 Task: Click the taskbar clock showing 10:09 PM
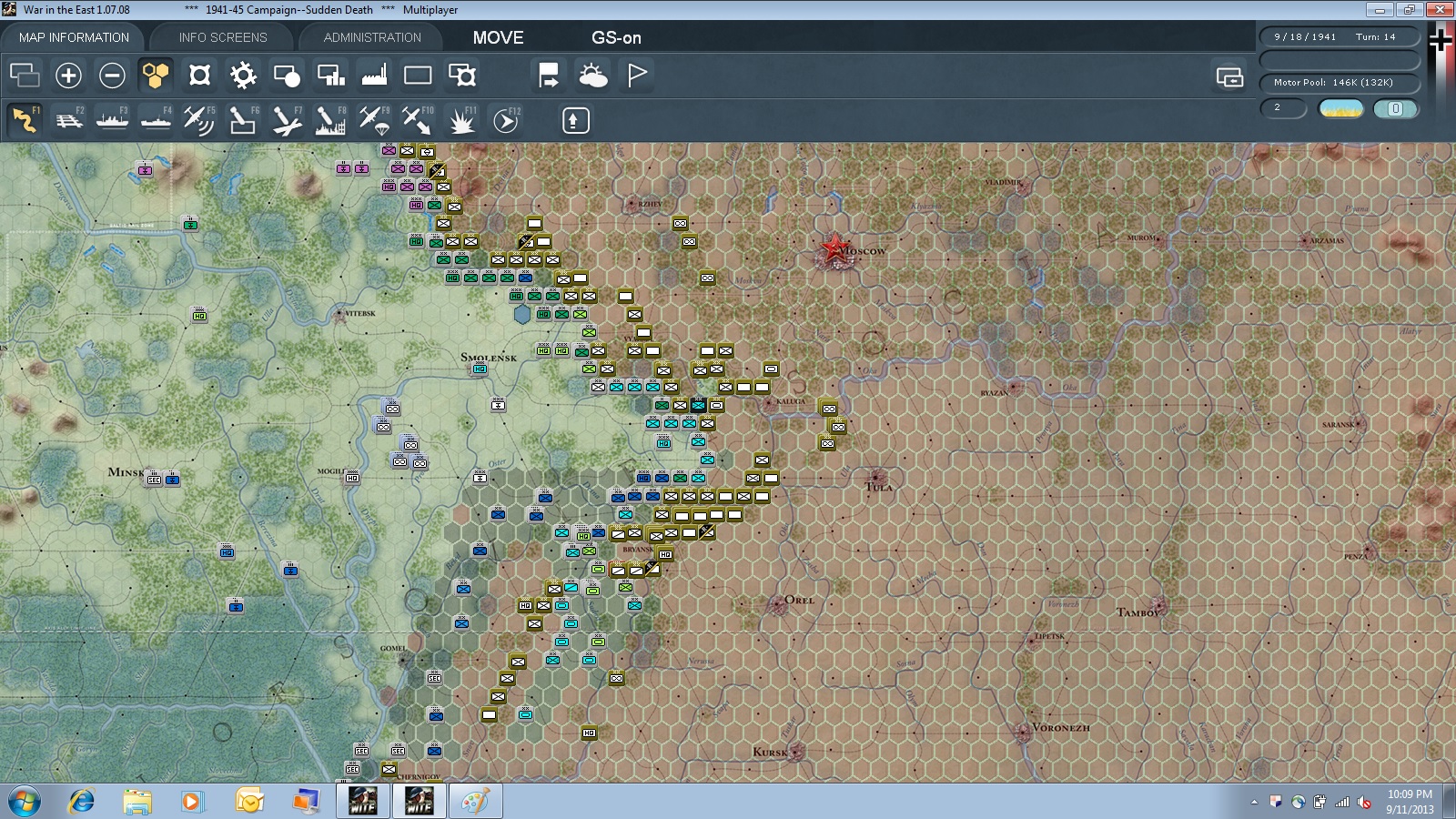click(x=1410, y=802)
